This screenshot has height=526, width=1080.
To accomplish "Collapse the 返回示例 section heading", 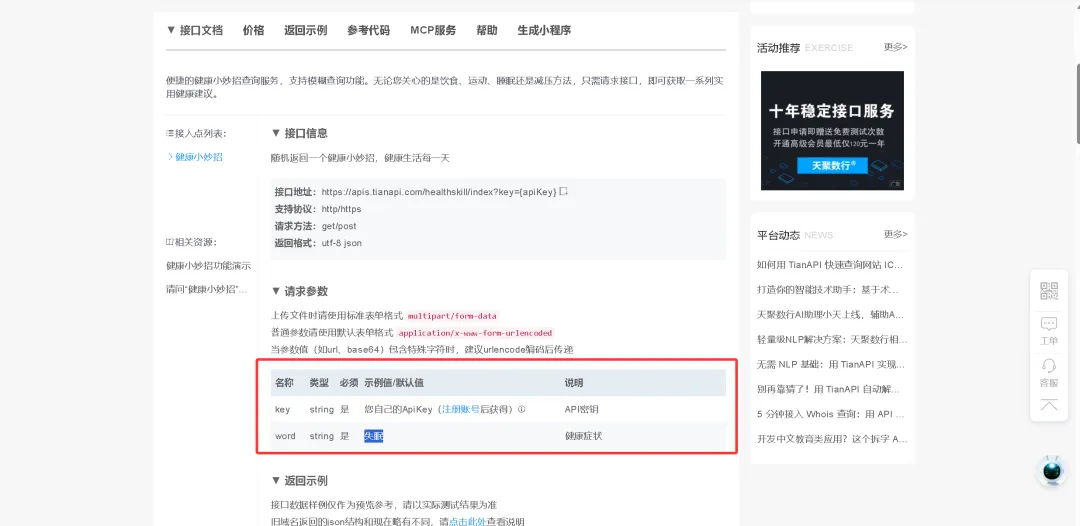I will coord(300,481).
